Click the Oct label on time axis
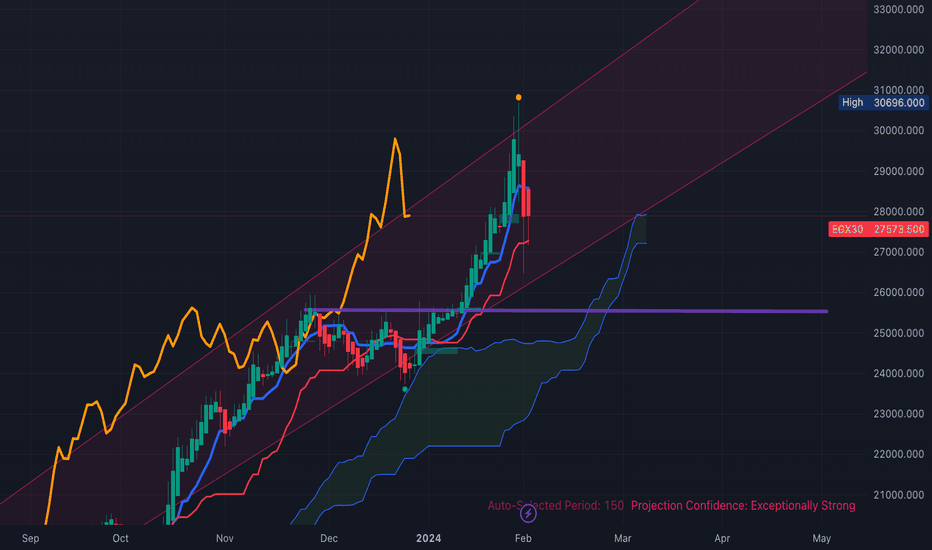The width and height of the screenshot is (932, 550). coord(121,538)
